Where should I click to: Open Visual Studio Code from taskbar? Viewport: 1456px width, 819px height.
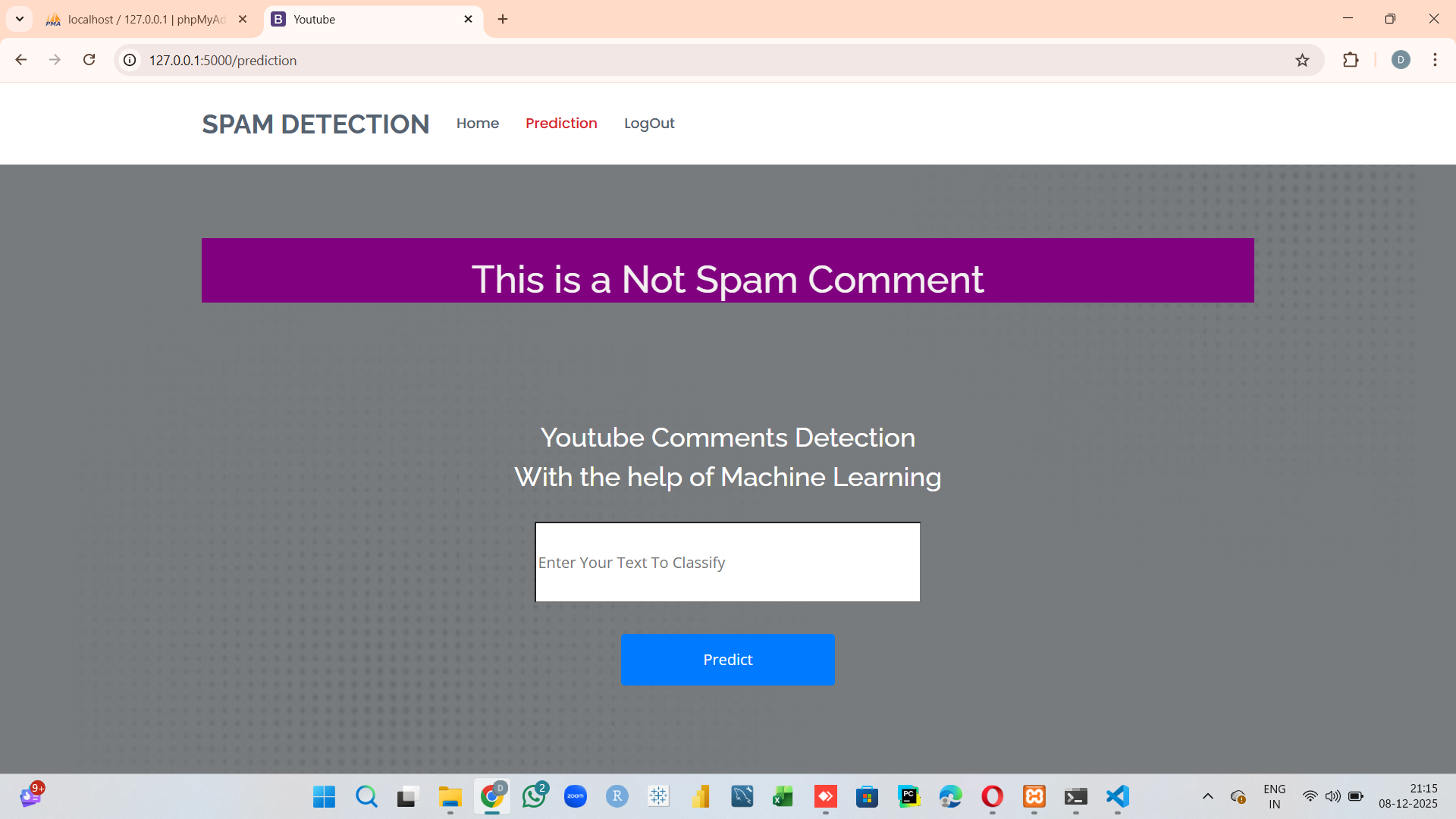click(1117, 796)
